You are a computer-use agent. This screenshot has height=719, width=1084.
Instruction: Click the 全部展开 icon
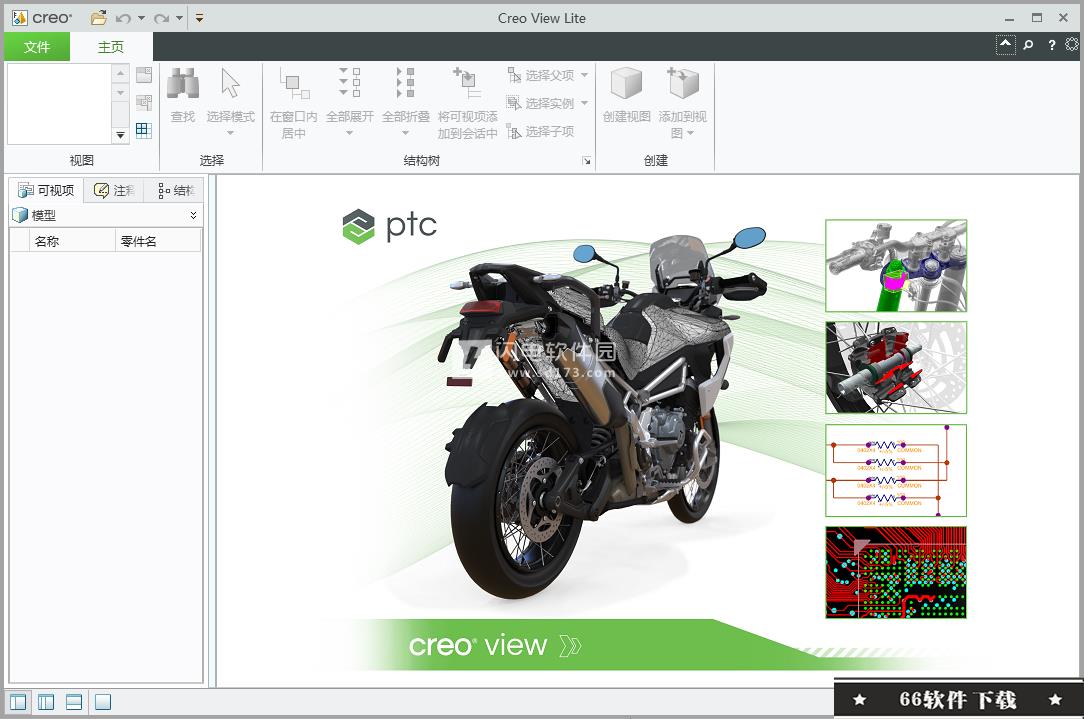(x=350, y=83)
